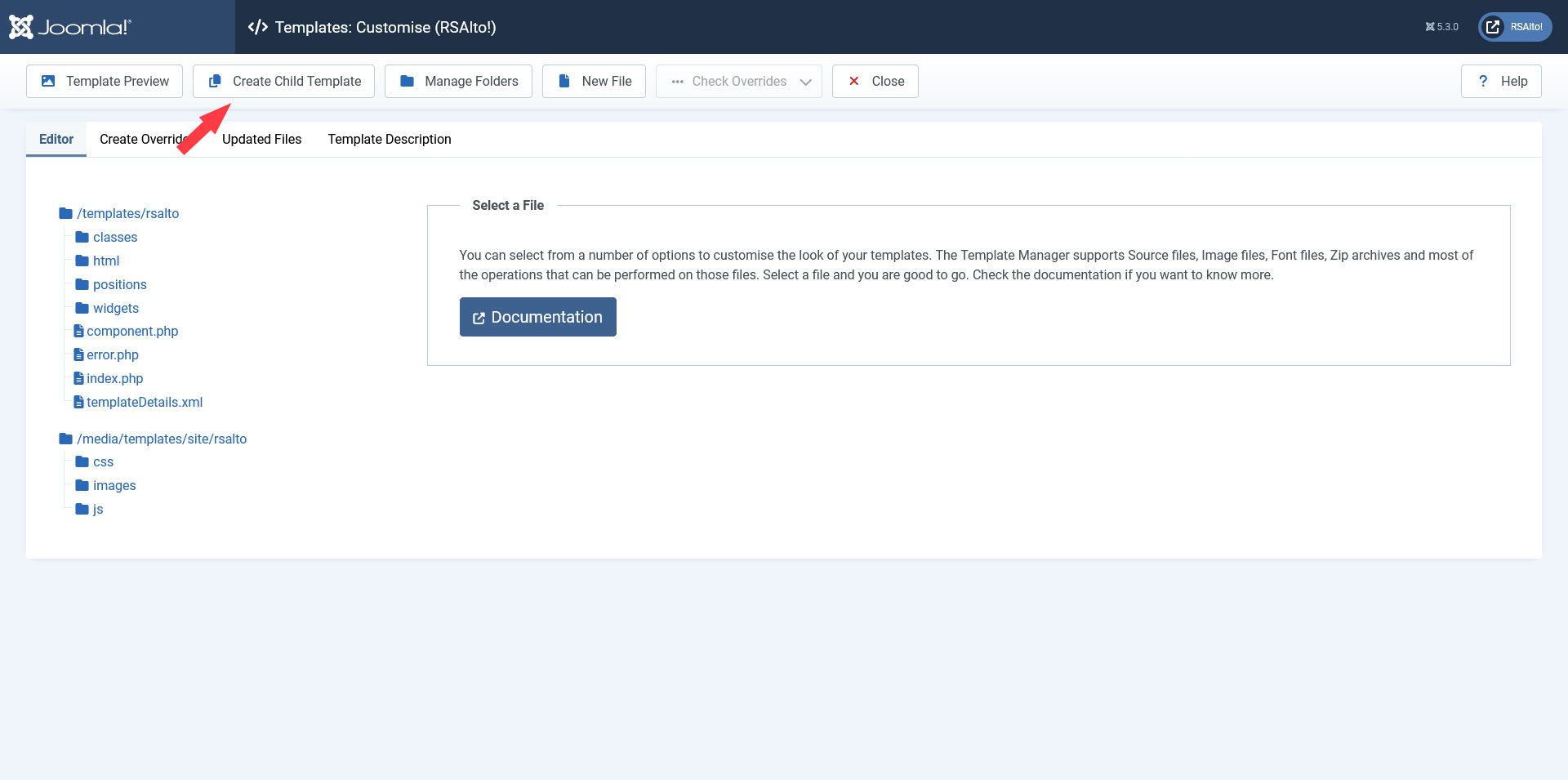This screenshot has width=1568, height=780.
Task: Click the html folder icon
Action: (82, 261)
